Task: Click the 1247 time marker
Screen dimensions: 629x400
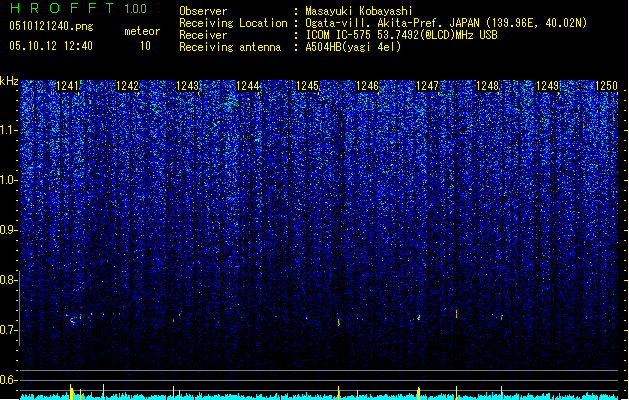Action: [x=428, y=86]
